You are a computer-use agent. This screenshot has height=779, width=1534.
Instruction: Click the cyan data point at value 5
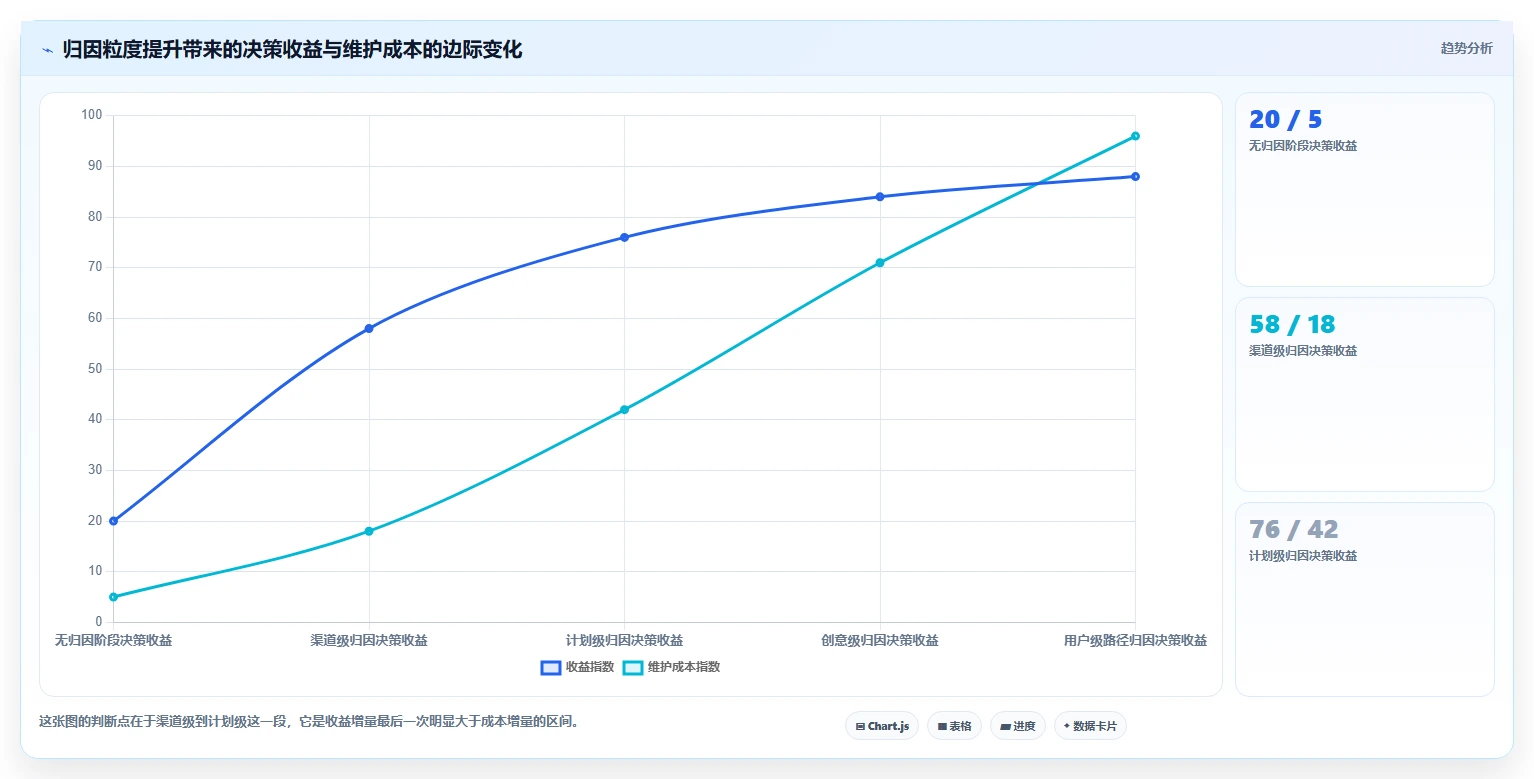[x=113, y=597]
